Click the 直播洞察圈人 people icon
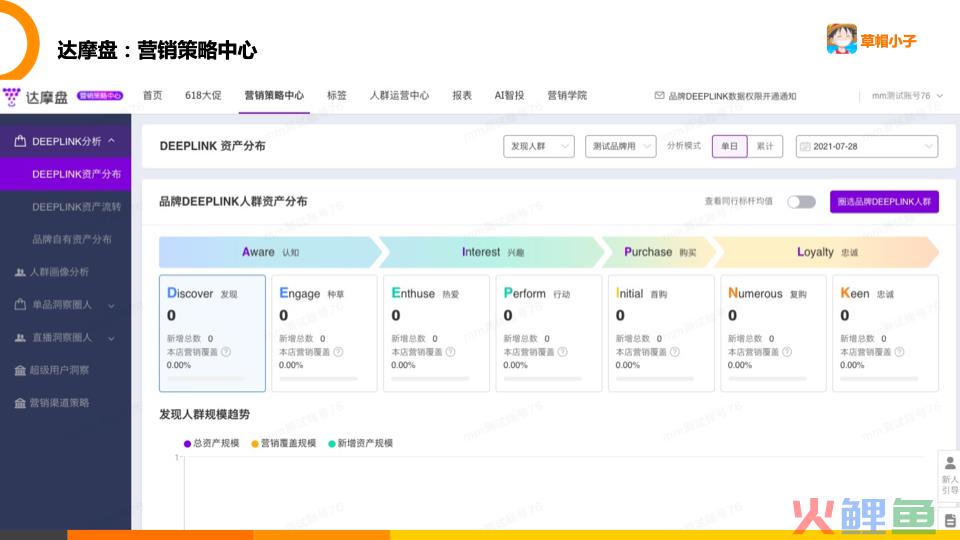This screenshot has height=540, width=960. tap(20, 337)
